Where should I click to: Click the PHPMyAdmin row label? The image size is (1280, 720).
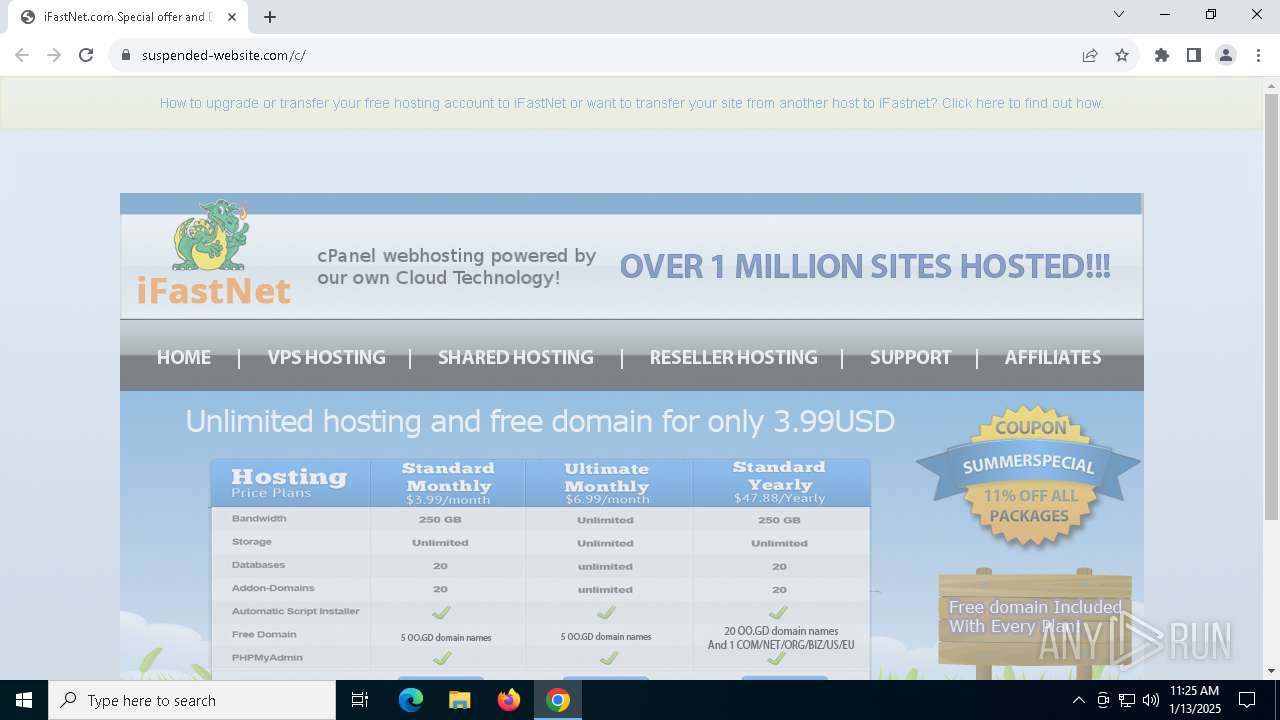point(267,657)
